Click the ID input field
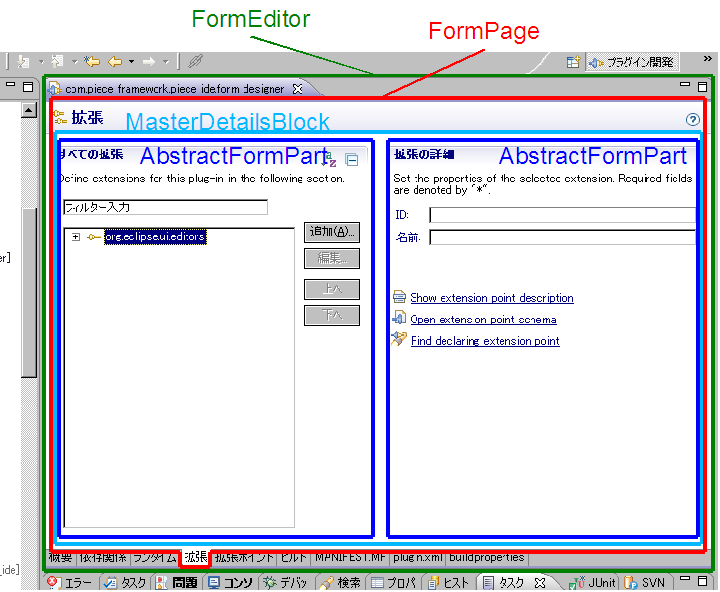This screenshot has height=592, width=720. (562, 215)
